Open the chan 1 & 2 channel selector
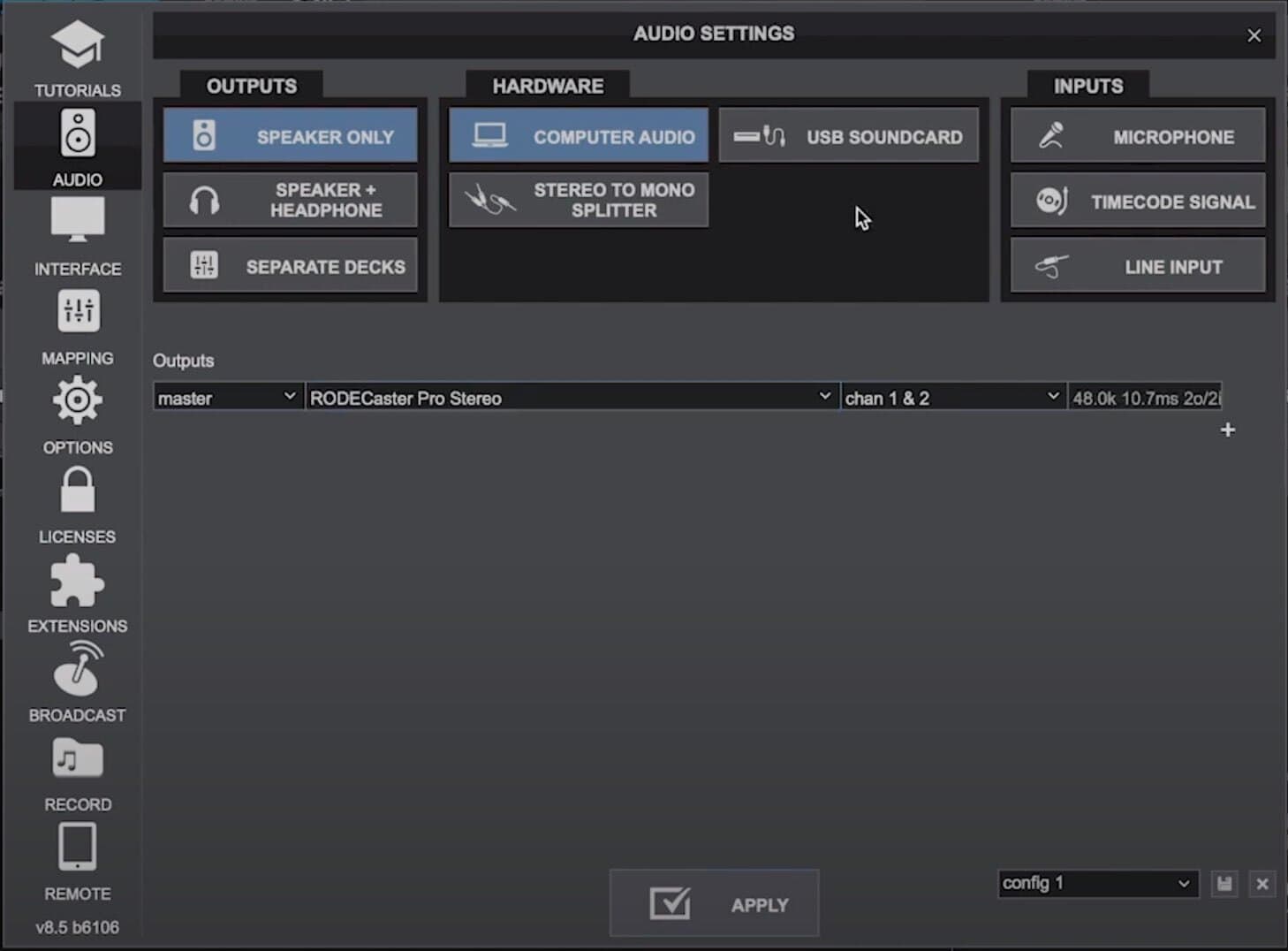Image resolution: width=1288 pixels, height=951 pixels. tap(952, 397)
